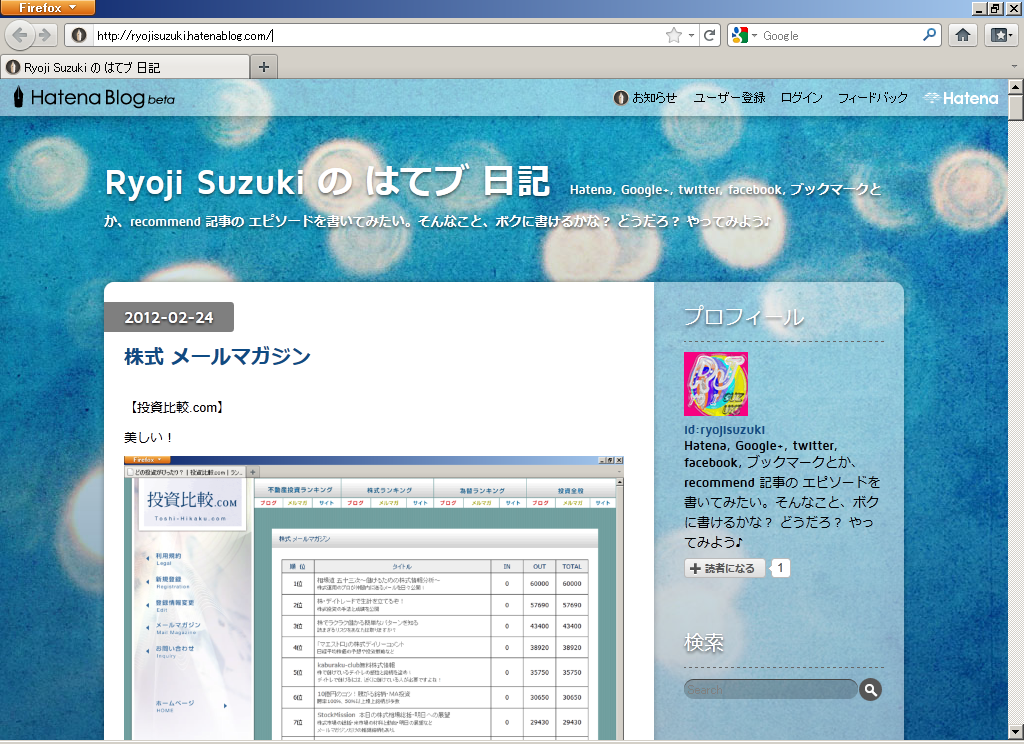This screenshot has width=1024, height=744.
Task: Open the Firefox application menu
Action: pyautogui.click(x=48, y=8)
